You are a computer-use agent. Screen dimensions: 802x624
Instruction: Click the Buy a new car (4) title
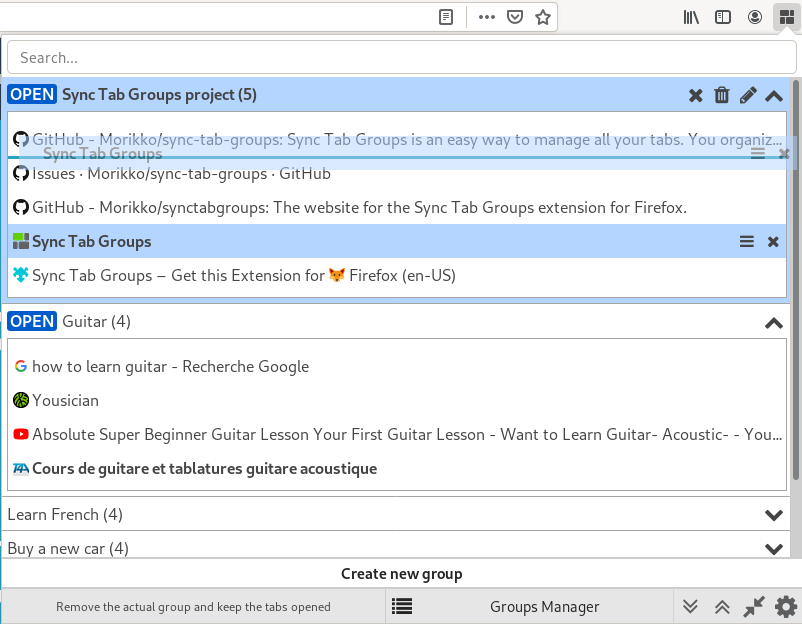[x=68, y=549]
